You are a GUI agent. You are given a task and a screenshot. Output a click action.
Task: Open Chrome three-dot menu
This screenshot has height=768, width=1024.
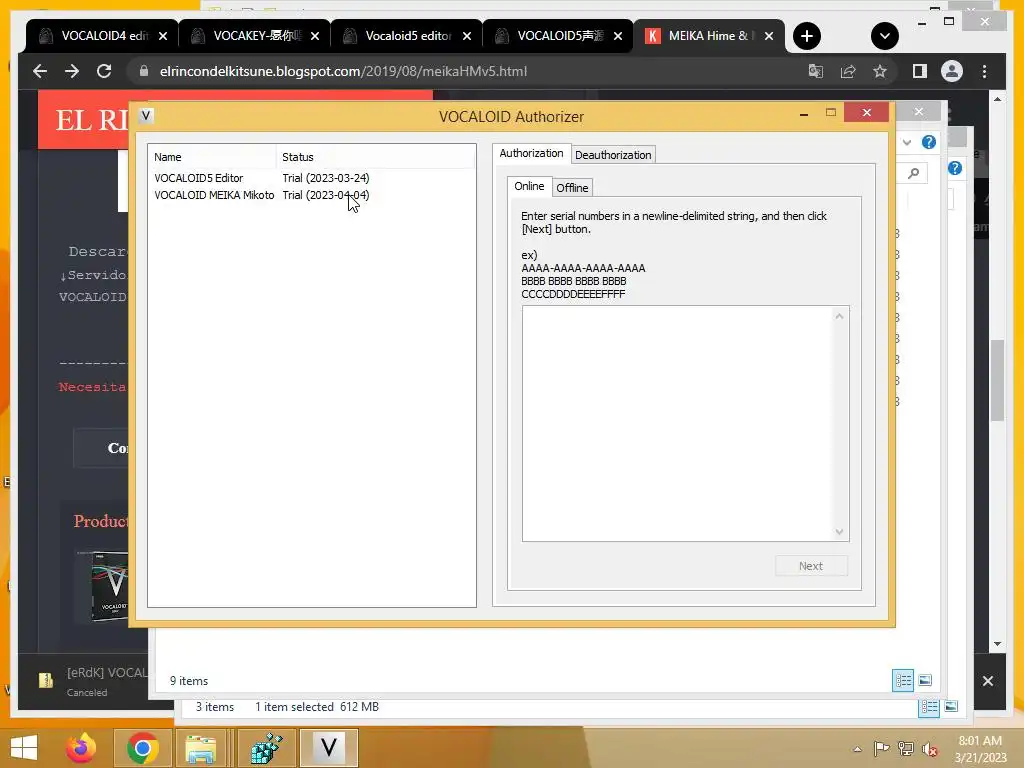point(985,71)
